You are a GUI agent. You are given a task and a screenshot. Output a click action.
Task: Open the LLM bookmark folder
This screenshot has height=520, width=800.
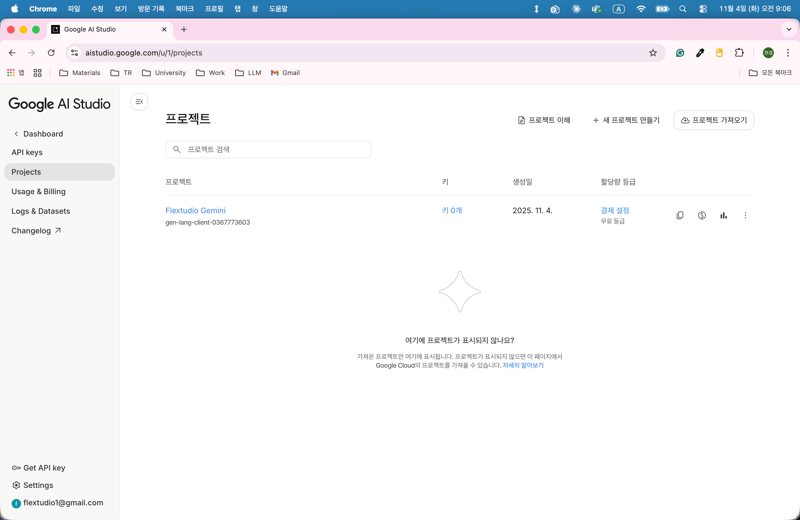pyautogui.click(x=248, y=73)
